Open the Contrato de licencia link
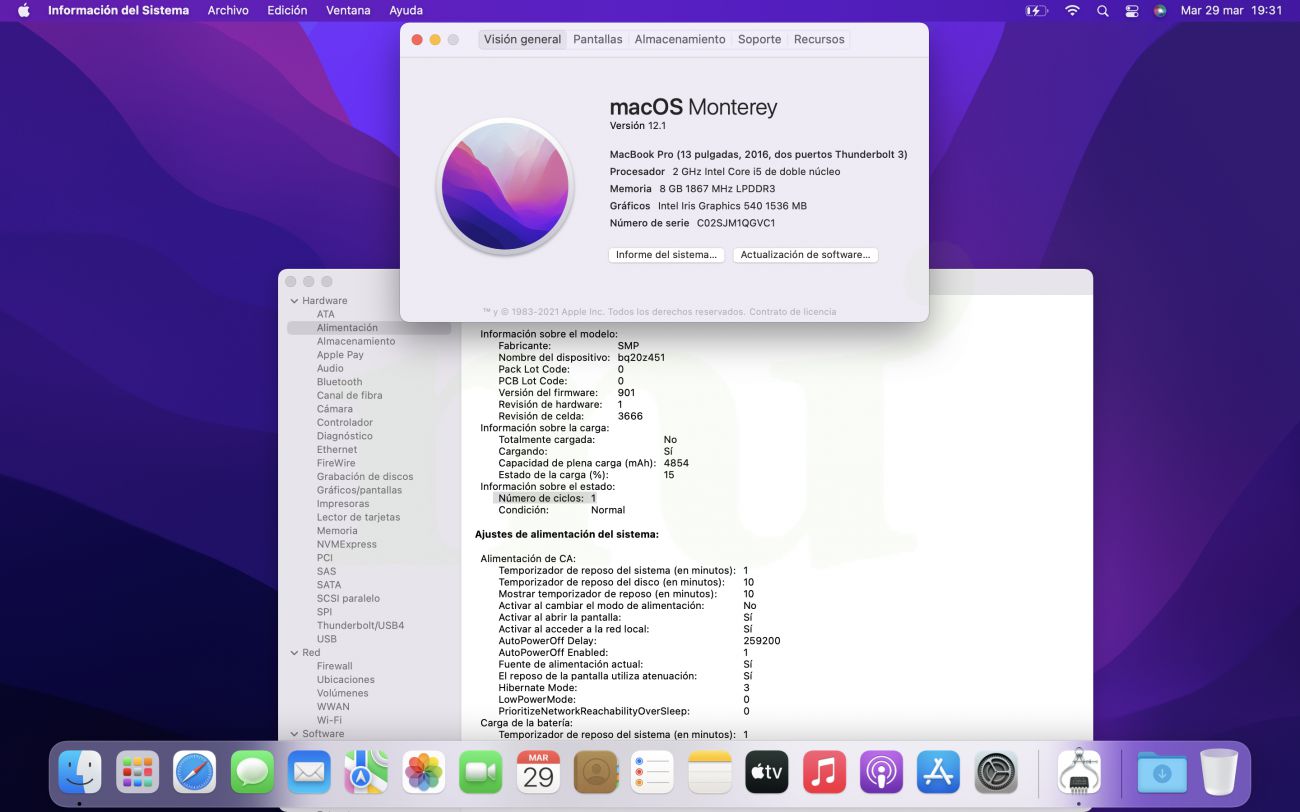 click(x=792, y=312)
